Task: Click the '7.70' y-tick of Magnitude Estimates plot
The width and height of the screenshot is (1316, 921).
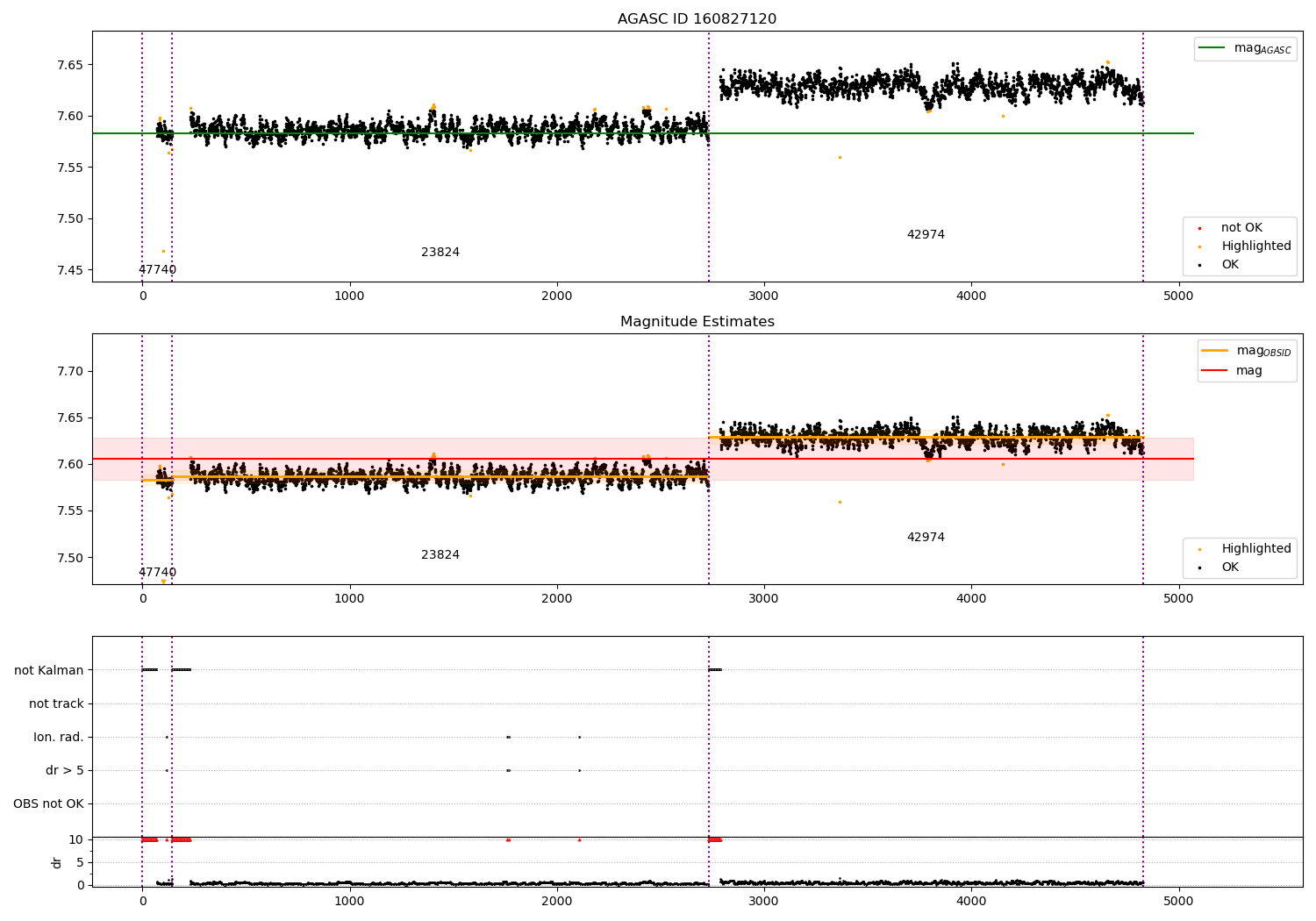Action: (x=70, y=371)
